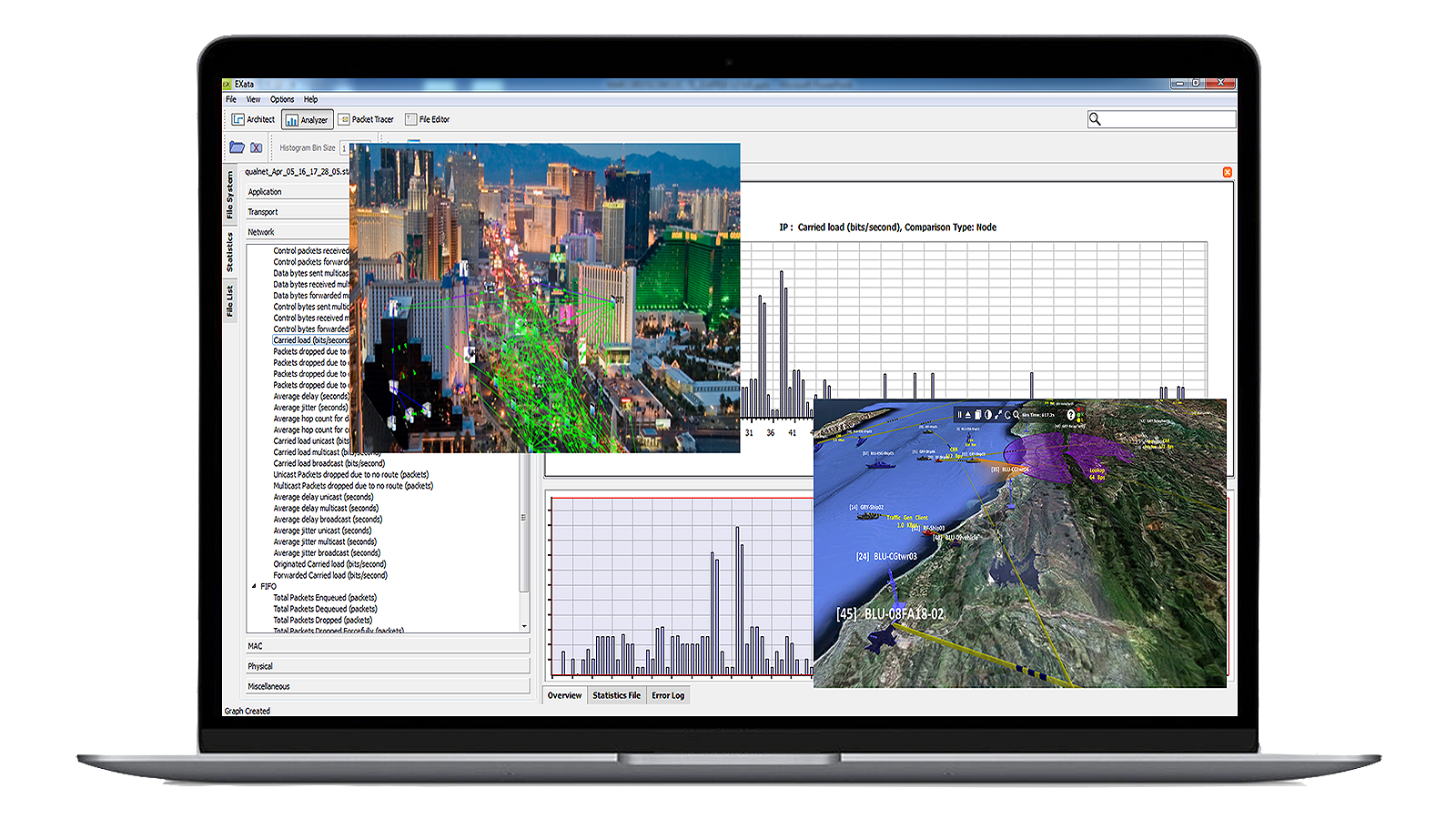Select Carried load (bits/second) statistic
The height and width of the screenshot is (819, 1456).
click(x=311, y=340)
